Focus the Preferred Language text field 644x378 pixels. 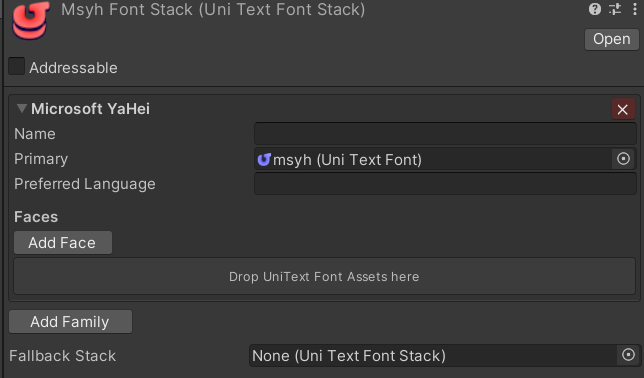pyautogui.click(x=445, y=184)
